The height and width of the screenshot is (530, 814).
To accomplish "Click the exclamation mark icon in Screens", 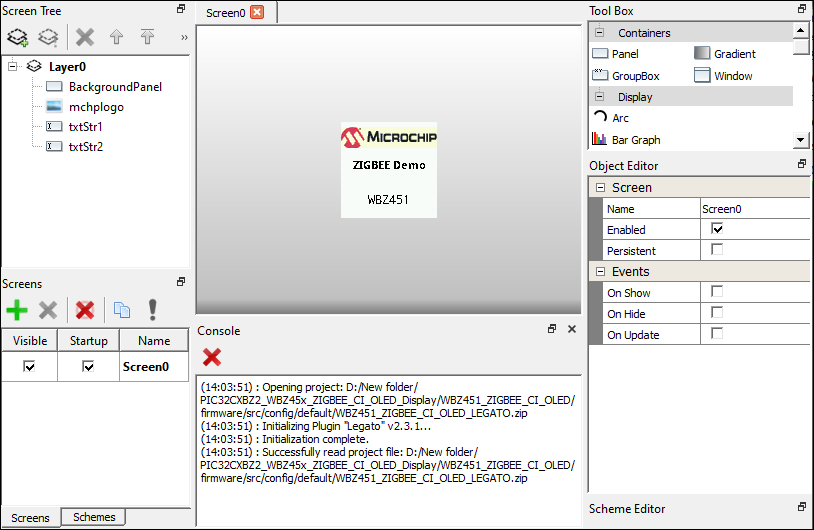I will tap(152, 310).
